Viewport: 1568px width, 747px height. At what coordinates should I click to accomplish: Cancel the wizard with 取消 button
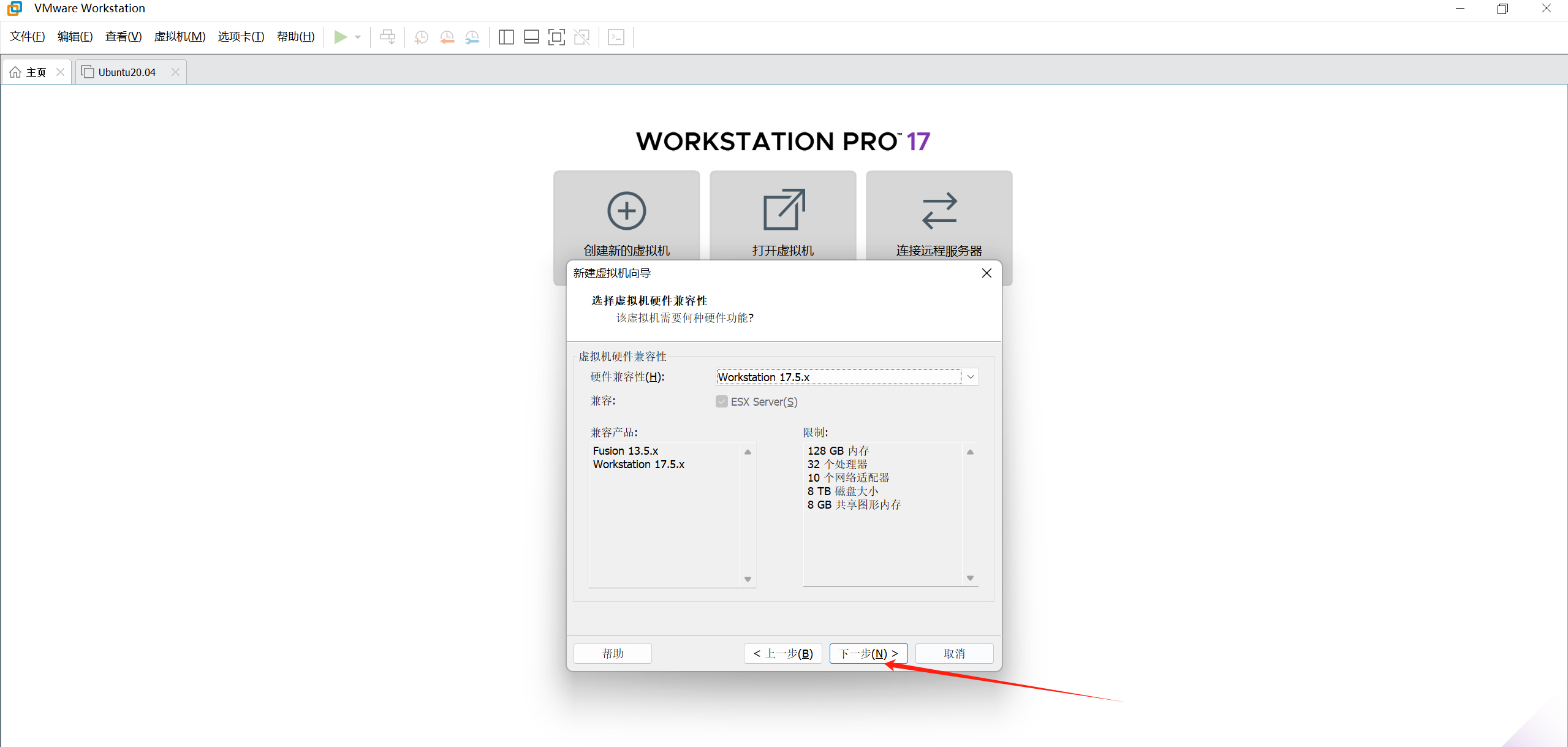coord(955,654)
